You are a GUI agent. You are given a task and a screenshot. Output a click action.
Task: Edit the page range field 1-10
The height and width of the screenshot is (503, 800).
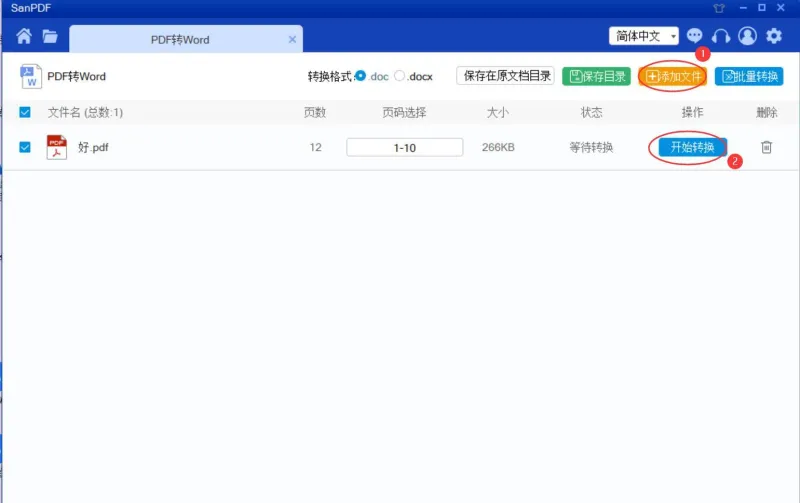coord(405,147)
